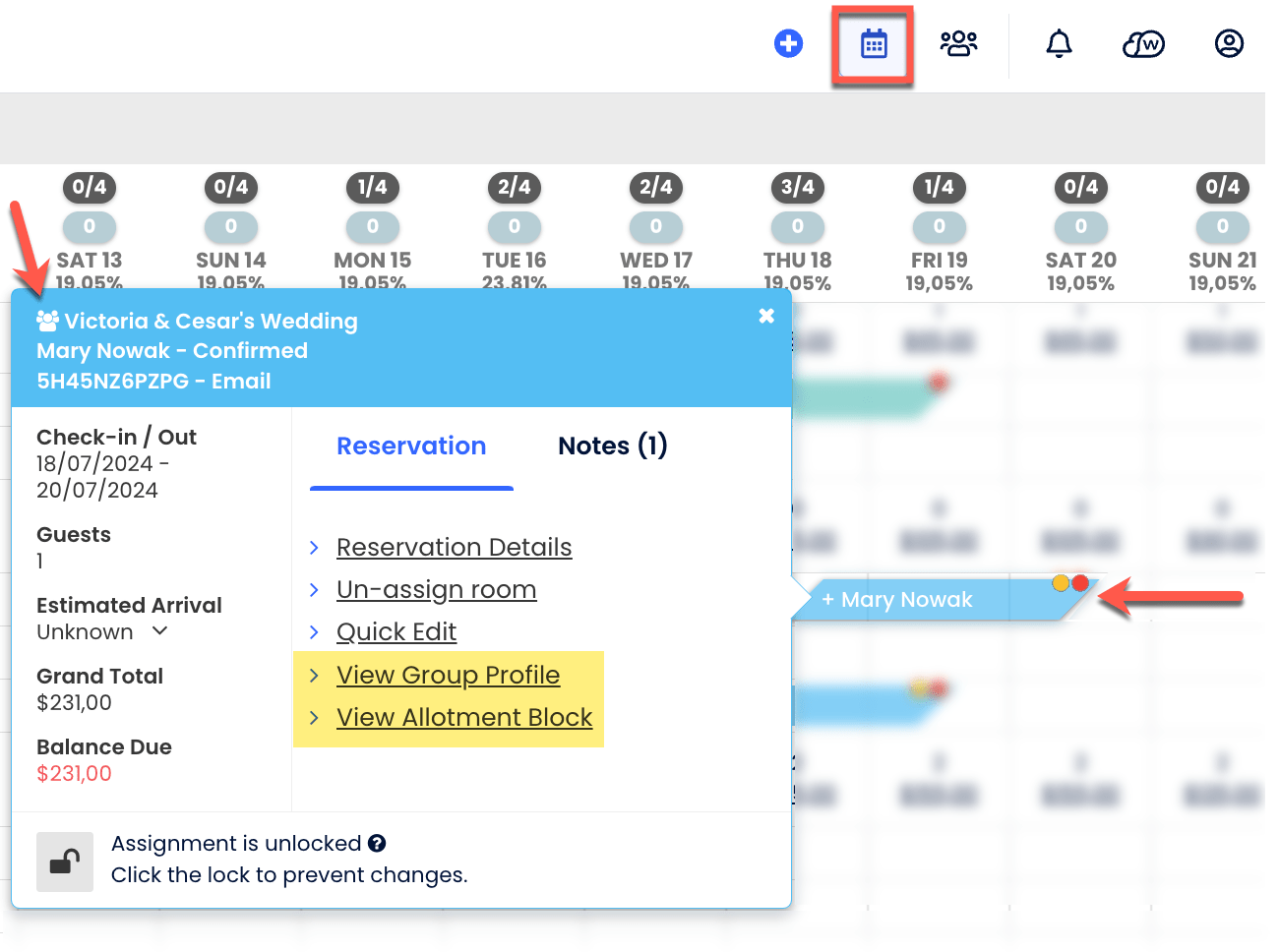This screenshot has width=1279, height=952.
Task: Select the Reservation tab
Action: (411, 446)
